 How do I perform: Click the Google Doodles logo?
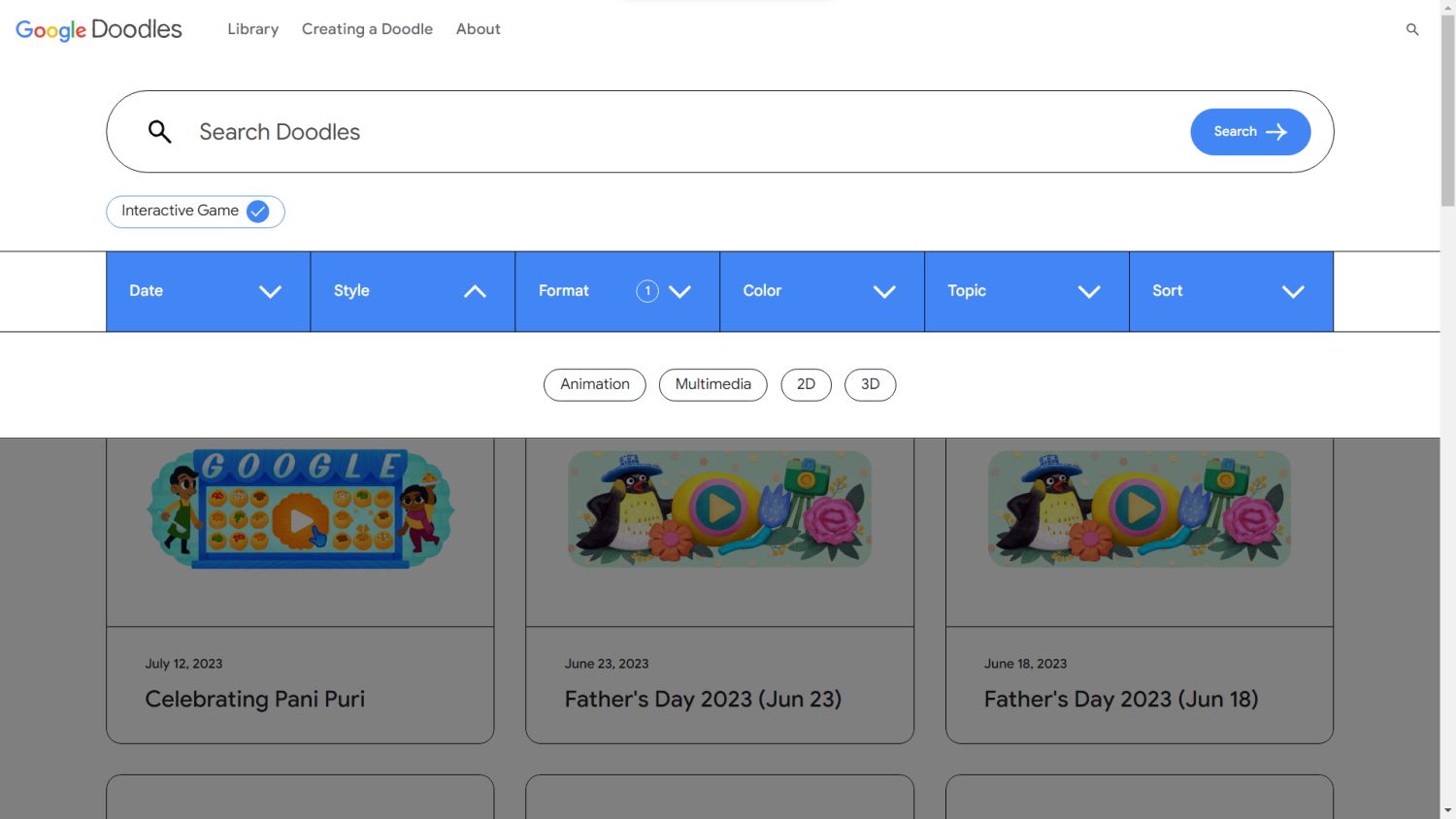98,29
